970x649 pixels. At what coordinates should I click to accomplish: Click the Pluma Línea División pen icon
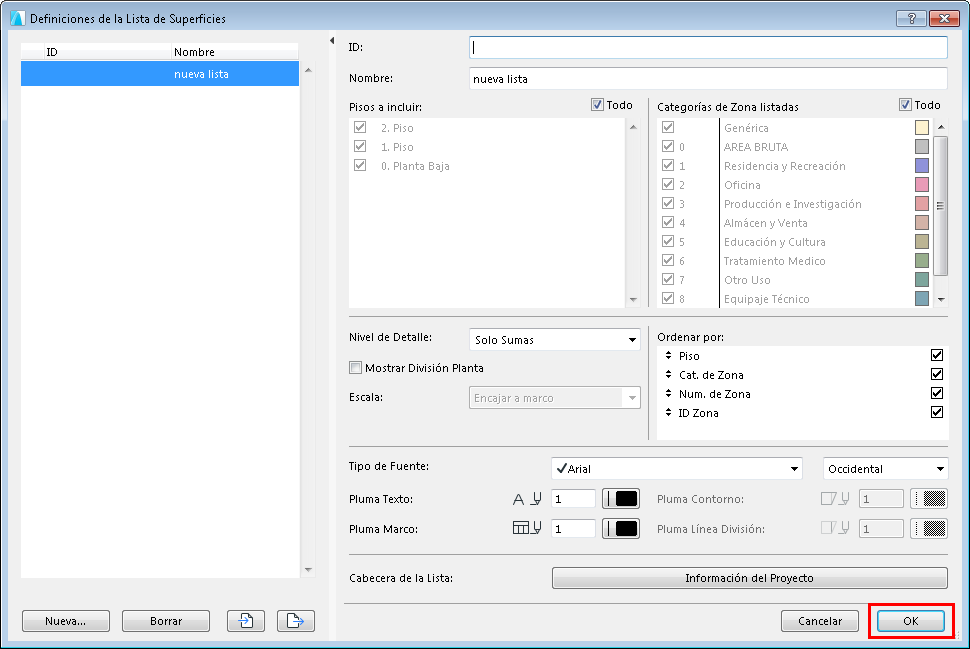point(835,528)
